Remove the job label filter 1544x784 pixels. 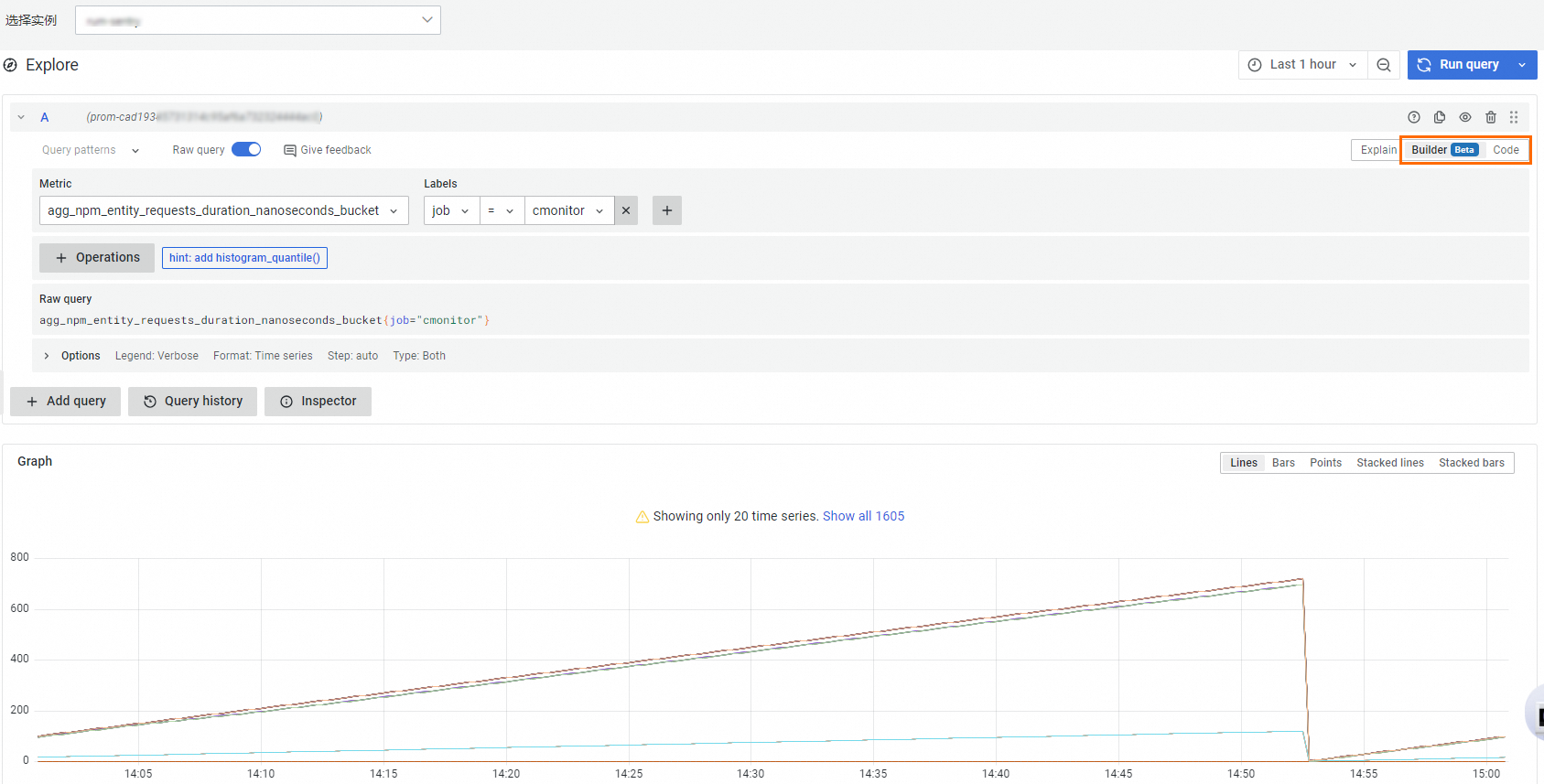click(626, 210)
